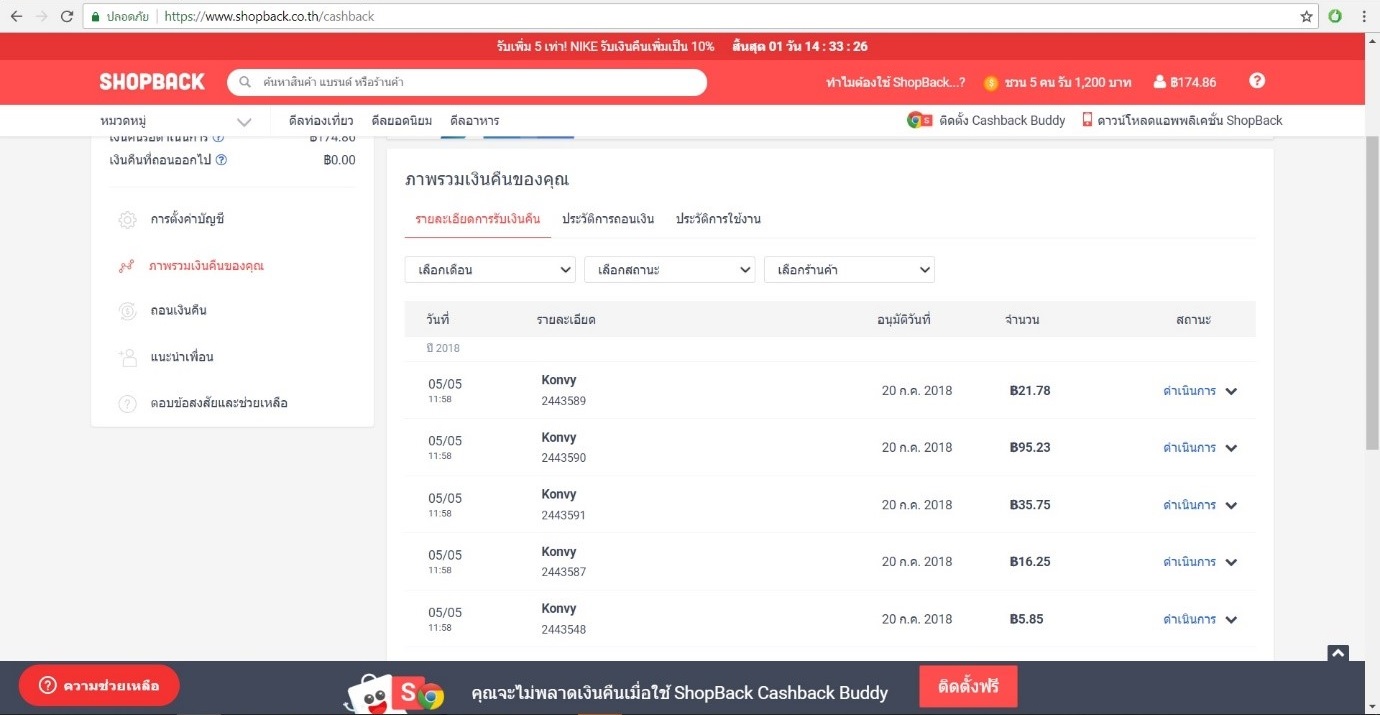Click the magnifier icon in search bar
The image size is (1380, 715).
pos(245,82)
